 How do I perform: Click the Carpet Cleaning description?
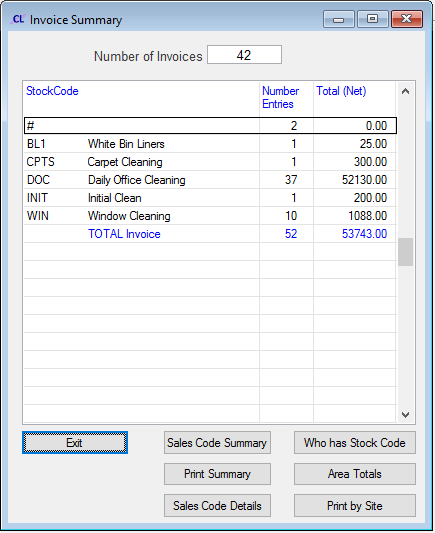125,162
